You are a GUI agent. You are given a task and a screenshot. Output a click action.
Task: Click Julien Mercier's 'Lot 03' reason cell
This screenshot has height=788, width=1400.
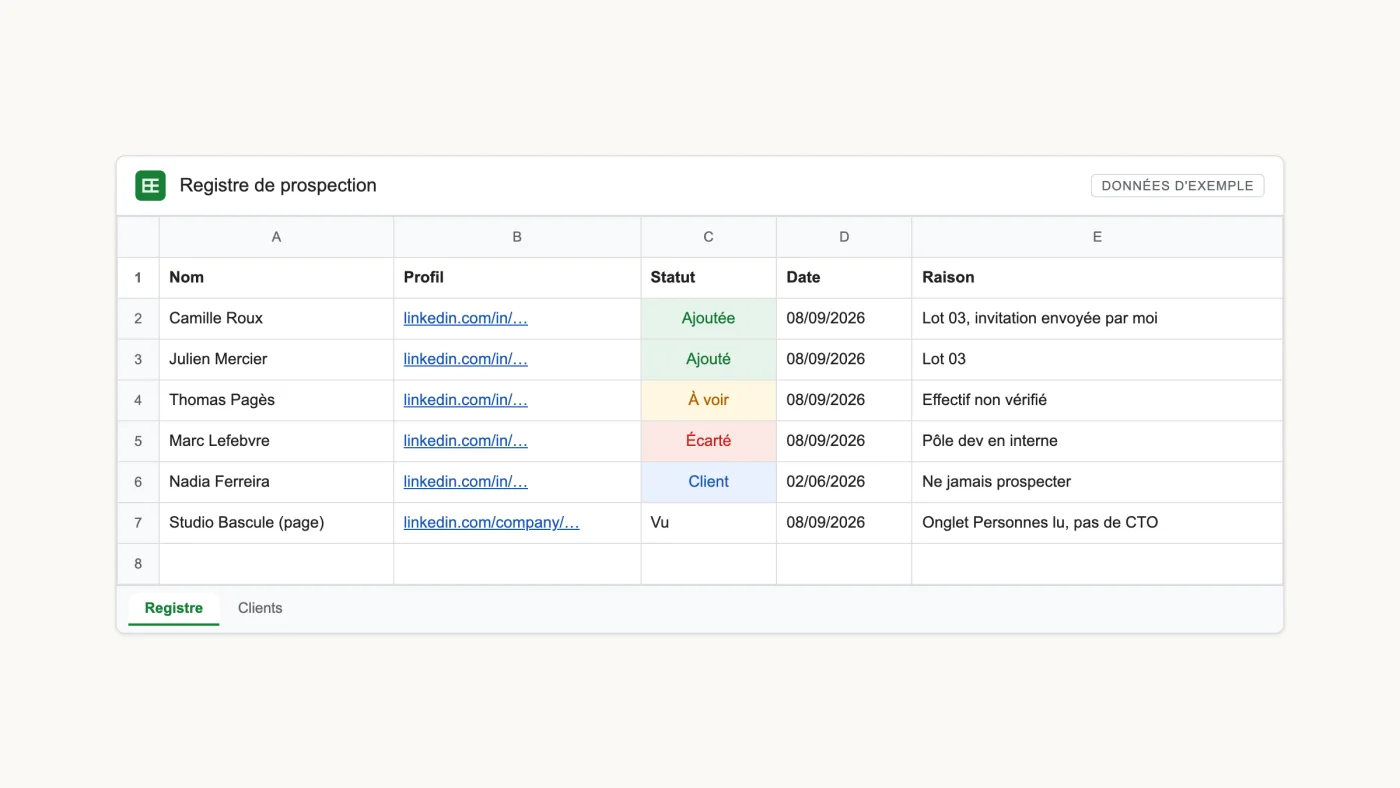pos(1097,360)
